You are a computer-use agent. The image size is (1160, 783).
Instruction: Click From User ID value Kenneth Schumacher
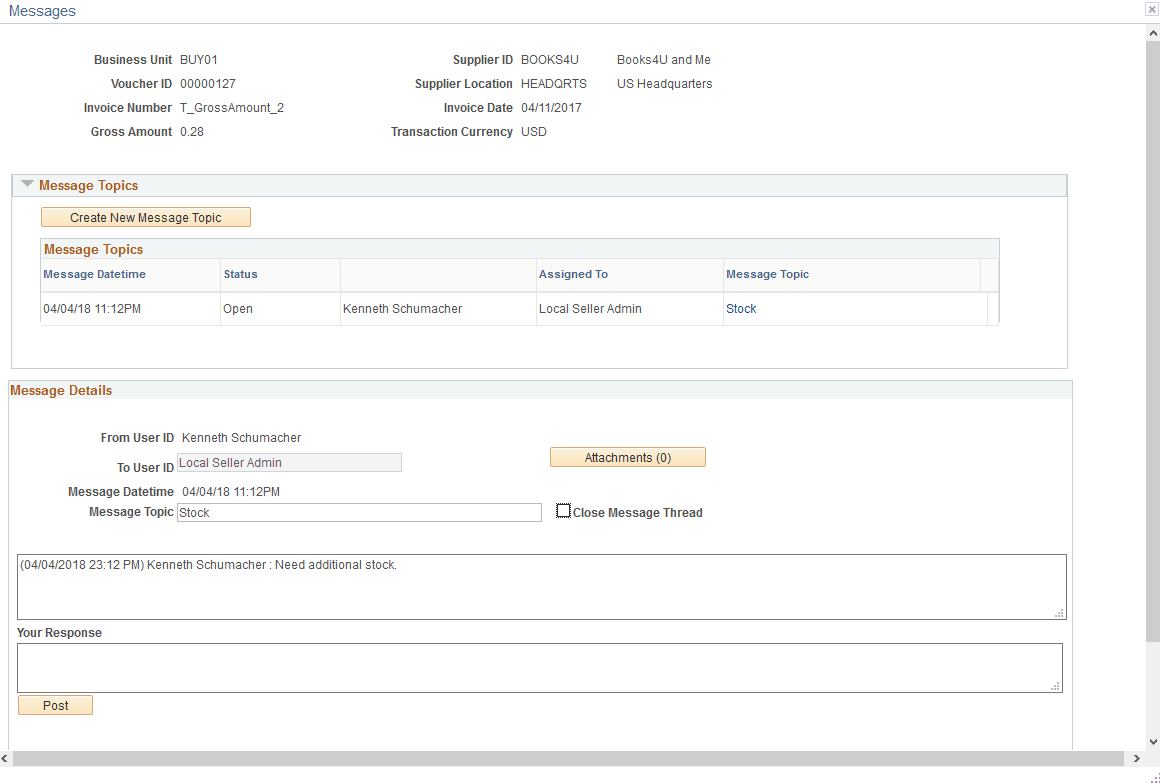click(x=241, y=437)
